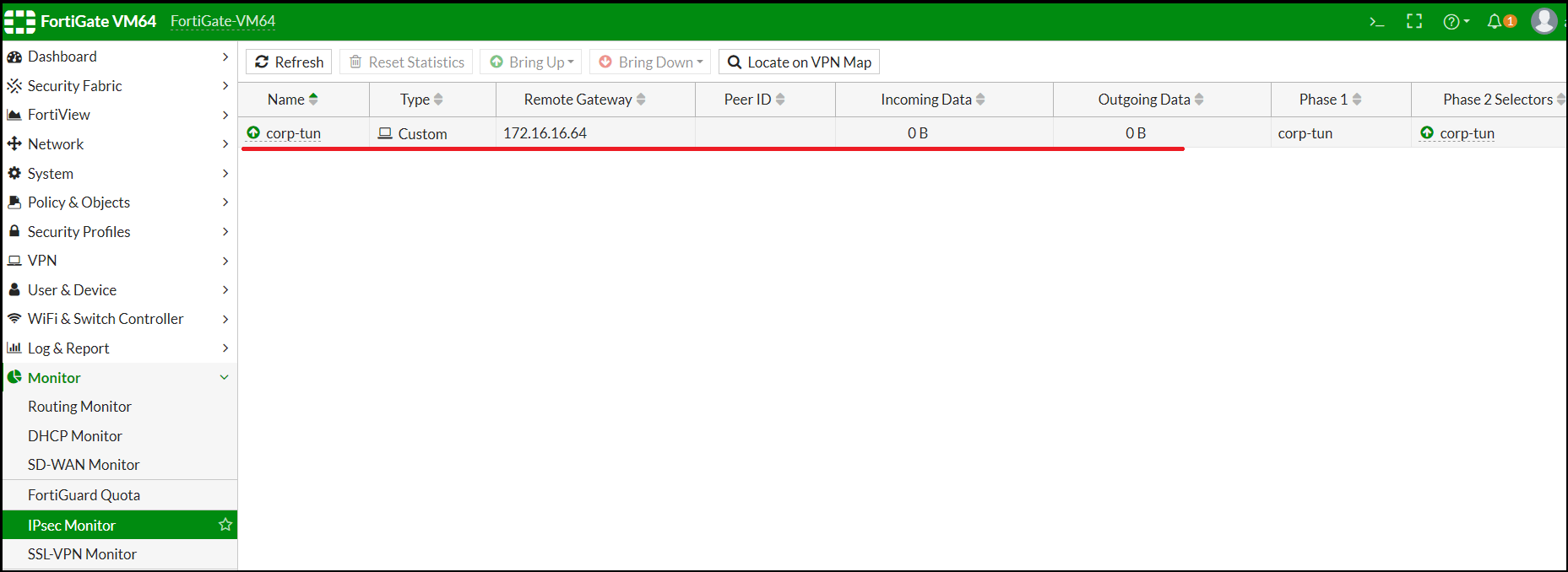Click remote gateway 172.16.16.64 cell

point(595,132)
